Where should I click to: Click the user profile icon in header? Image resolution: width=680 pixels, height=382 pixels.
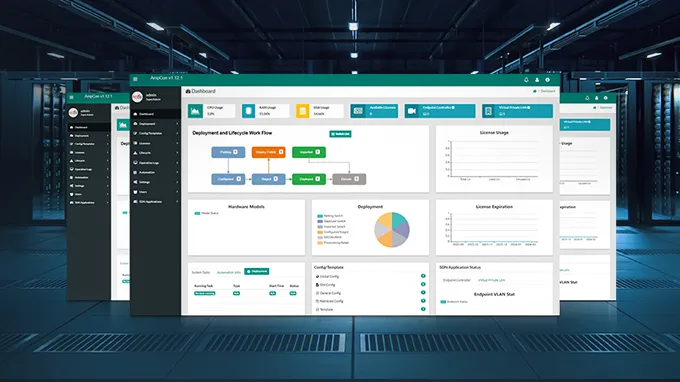coord(537,80)
